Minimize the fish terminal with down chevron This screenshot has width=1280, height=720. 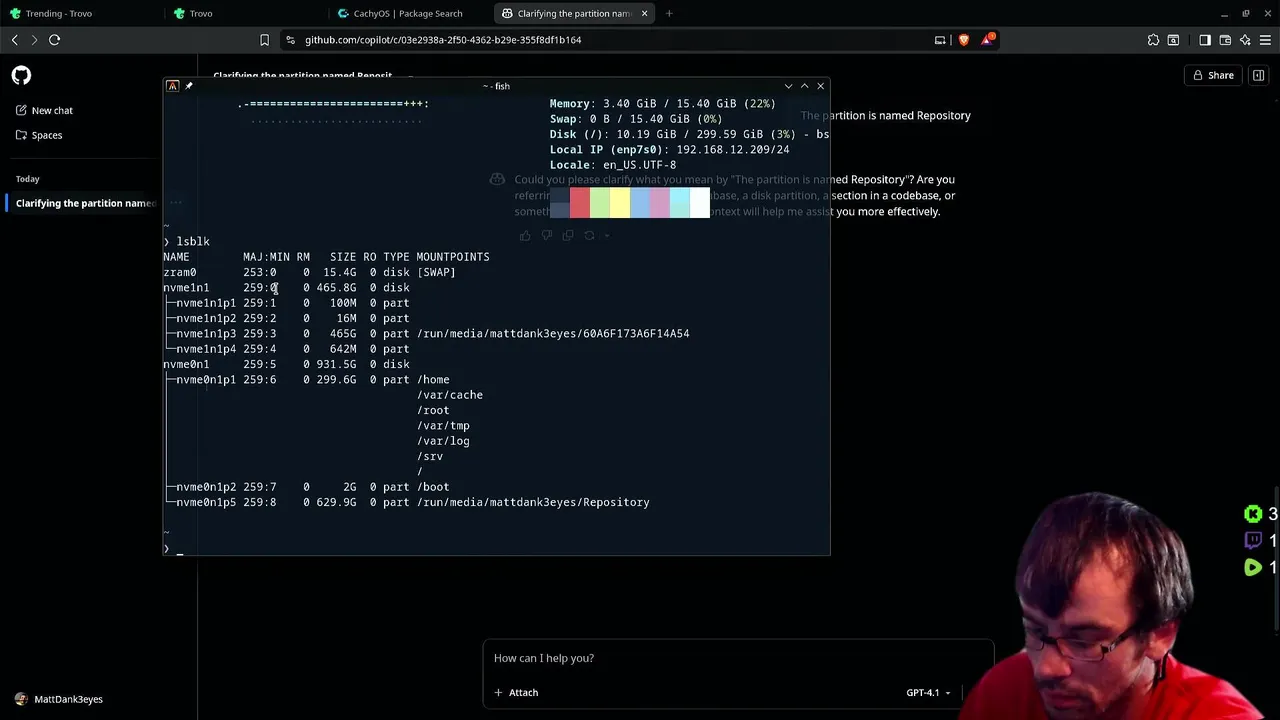[x=788, y=86]
